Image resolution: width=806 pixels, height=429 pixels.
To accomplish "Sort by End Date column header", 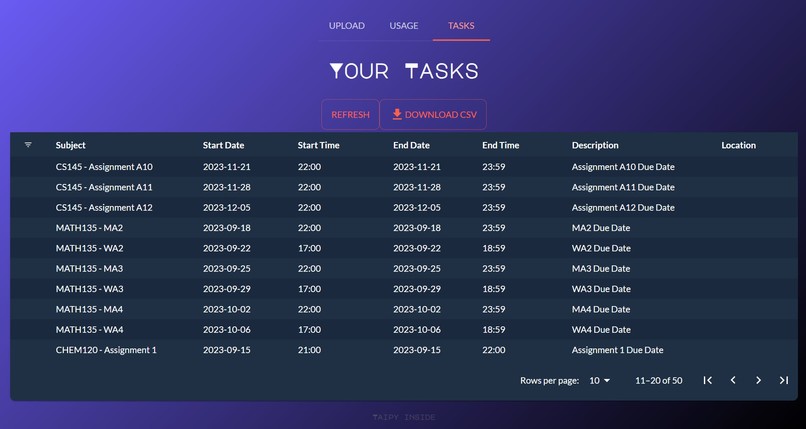I will point(411,145).
